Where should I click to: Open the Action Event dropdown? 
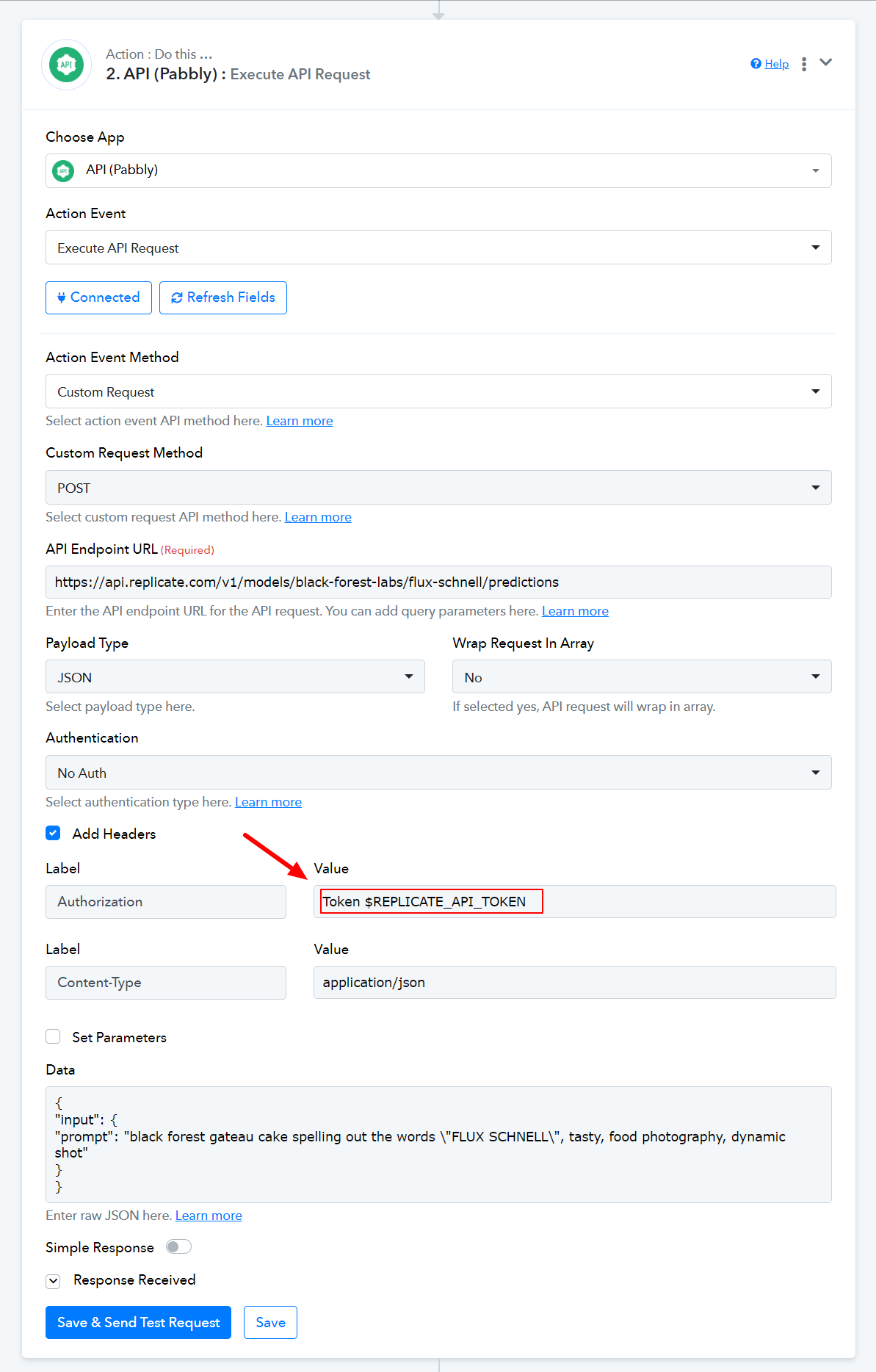pyautogui.click(x=438, y=248)
